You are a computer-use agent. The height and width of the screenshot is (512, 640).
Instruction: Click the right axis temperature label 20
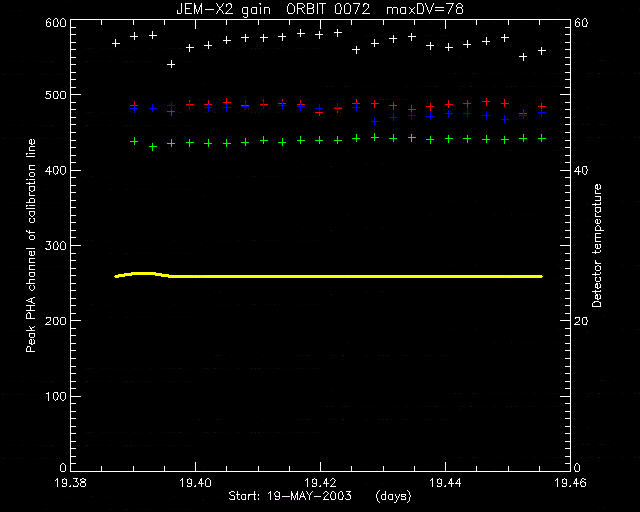point(581,321)
